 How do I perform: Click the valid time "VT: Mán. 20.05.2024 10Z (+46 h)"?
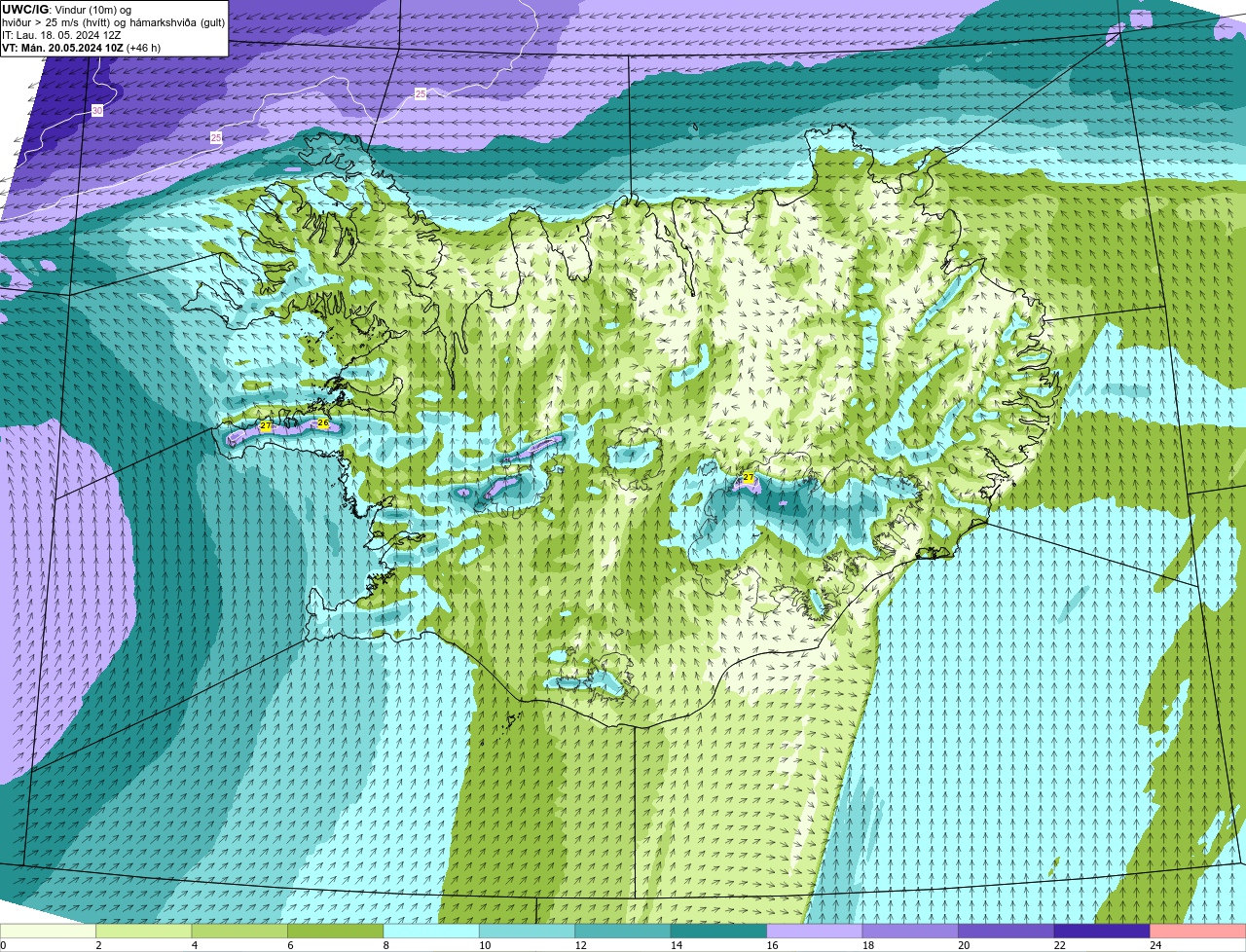coord(82,48)
